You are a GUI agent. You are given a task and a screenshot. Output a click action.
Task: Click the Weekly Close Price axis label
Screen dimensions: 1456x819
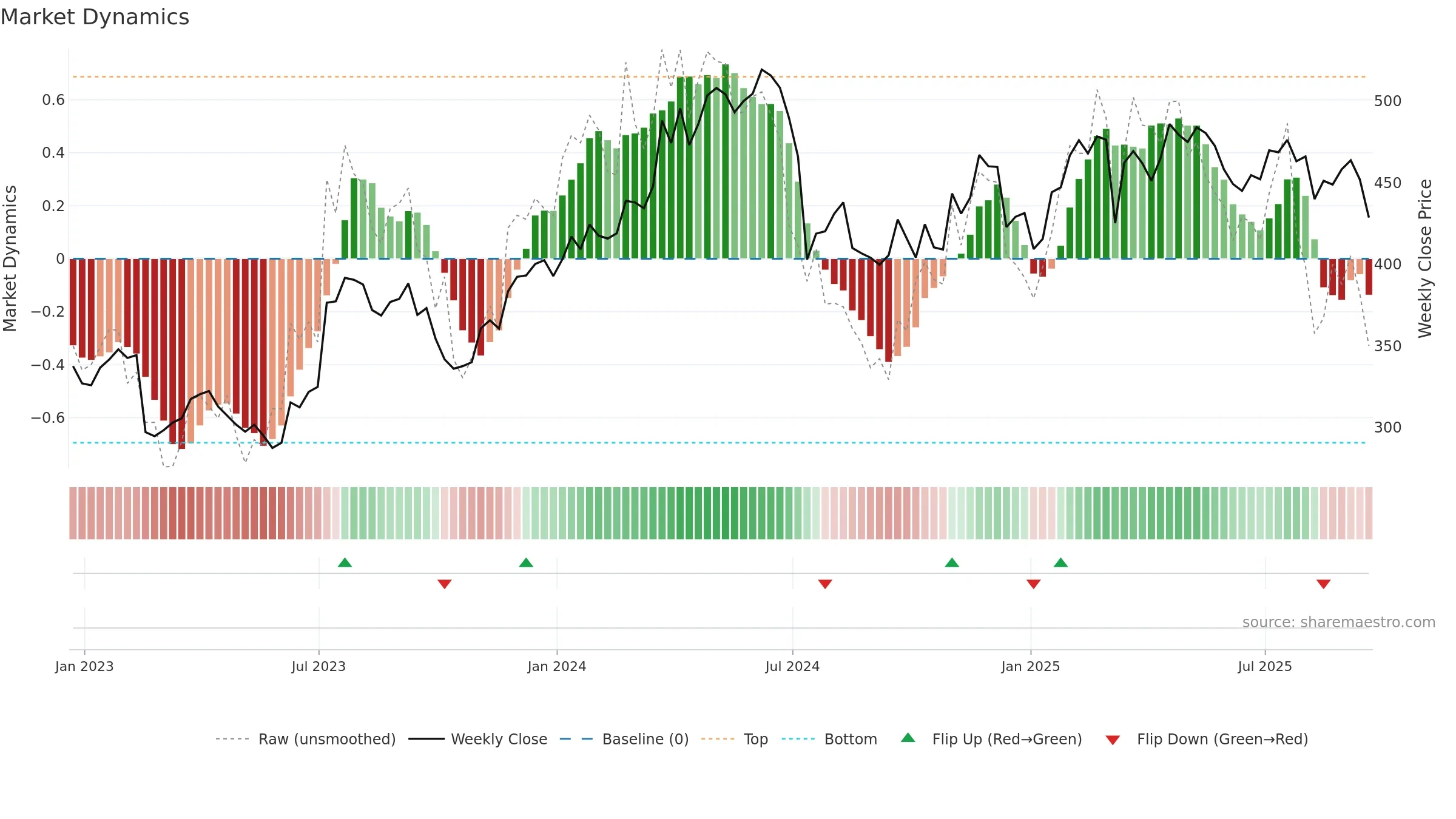(1425, 258)
